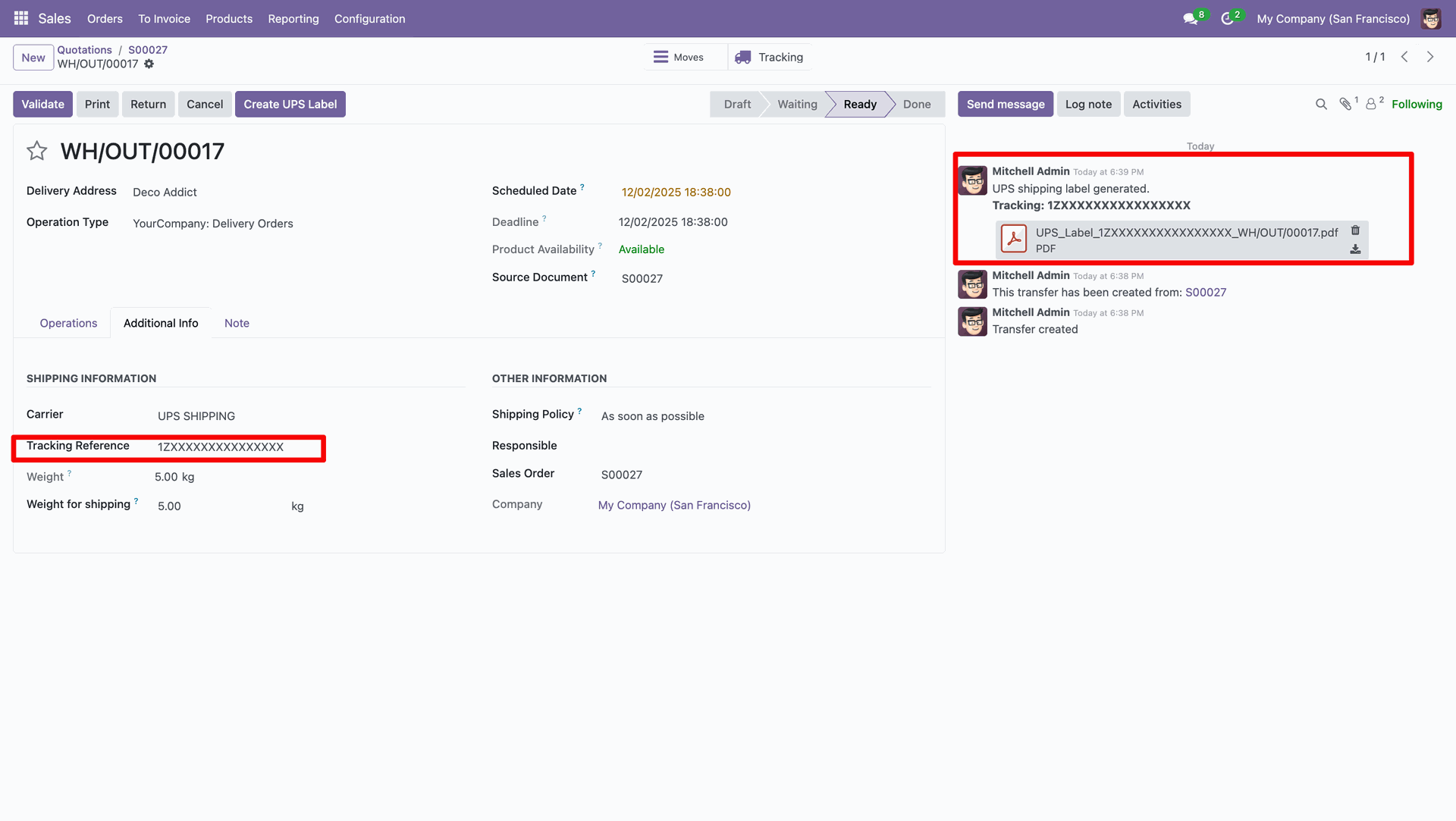Open the Tracking truck smart button
This screenshot has width=1456, height=821.
[770, 57]
